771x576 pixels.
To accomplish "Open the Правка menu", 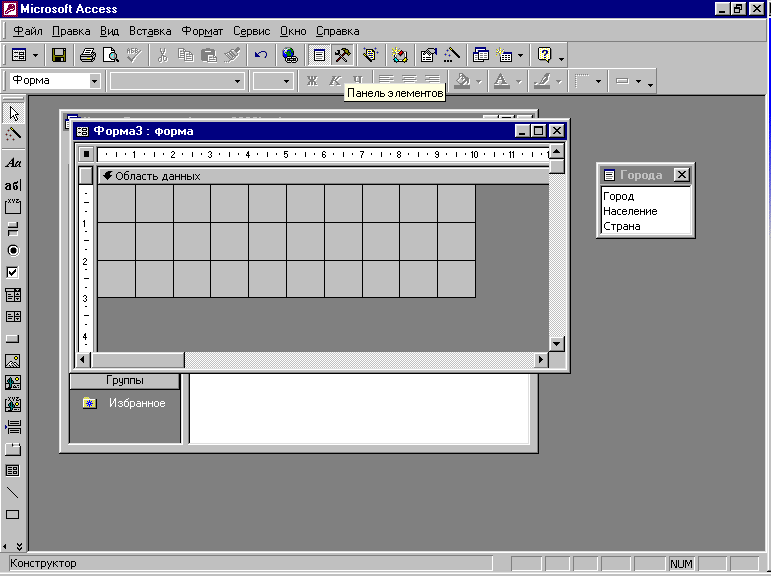I will (71, 31).
